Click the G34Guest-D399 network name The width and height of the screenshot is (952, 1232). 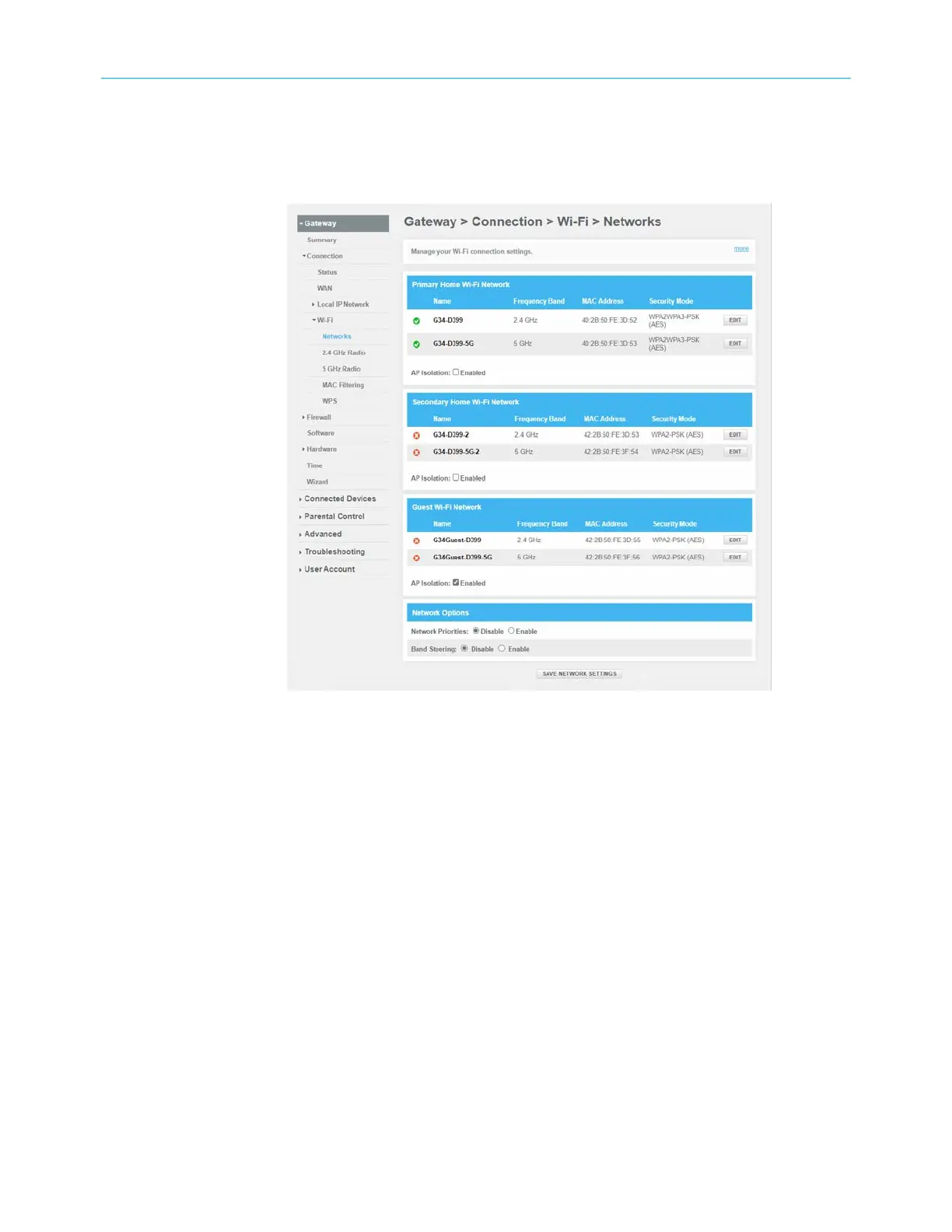(457, 540)
